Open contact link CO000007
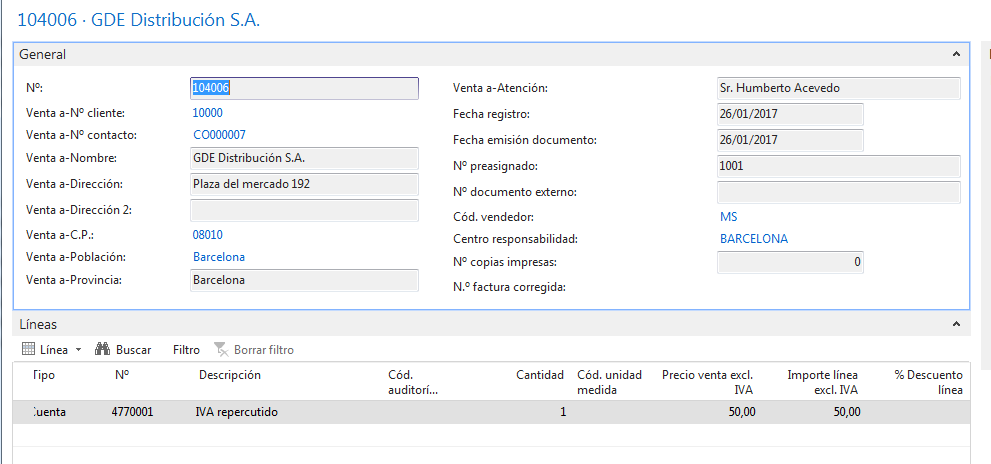991x464 pixels. (219, 135)
